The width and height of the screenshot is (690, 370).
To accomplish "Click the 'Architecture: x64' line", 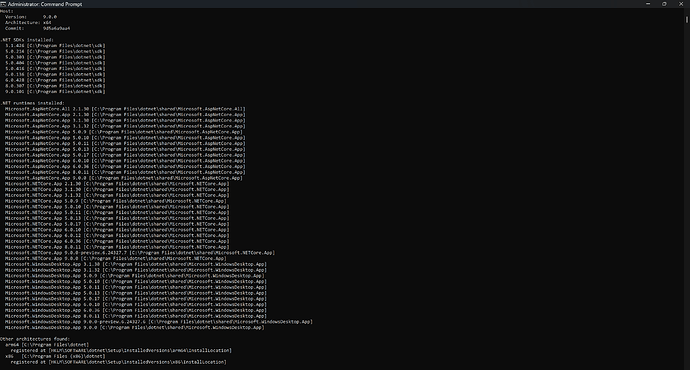I will 28,22.
